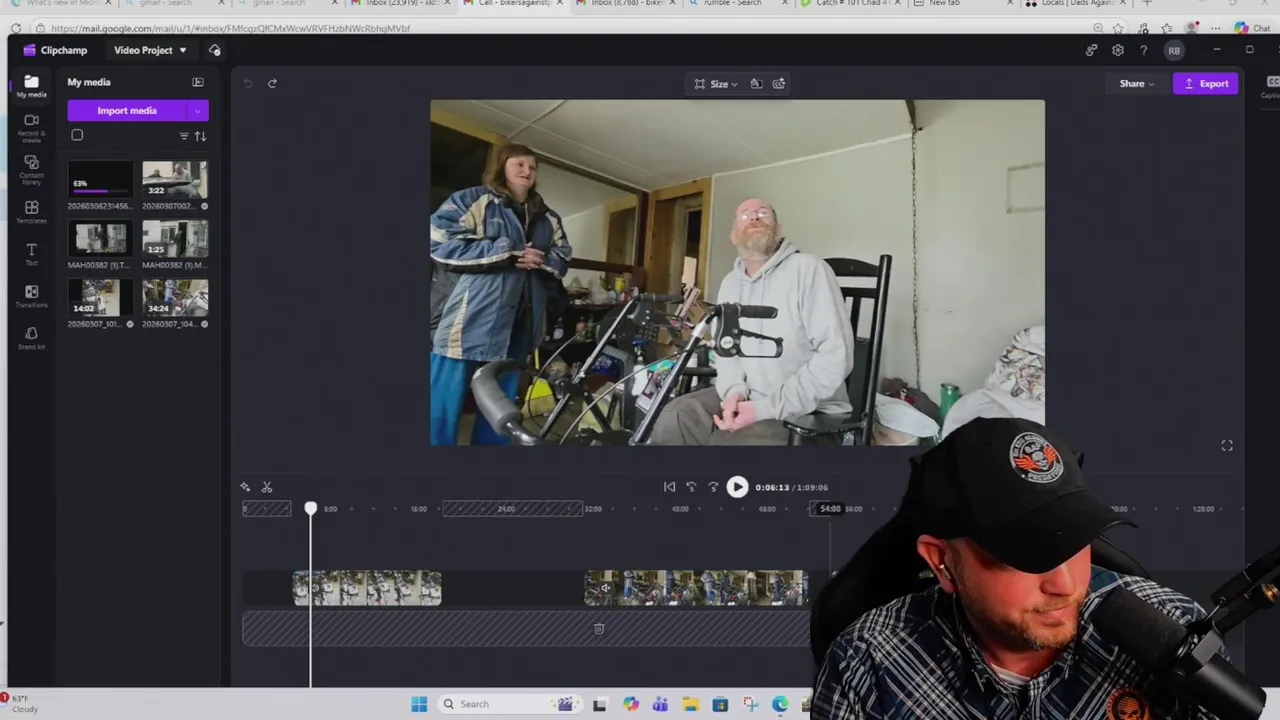Tick the select-all media checkbox
Image resolution: width=1280 pixels, height=720 pixels.
click(77, 135)
